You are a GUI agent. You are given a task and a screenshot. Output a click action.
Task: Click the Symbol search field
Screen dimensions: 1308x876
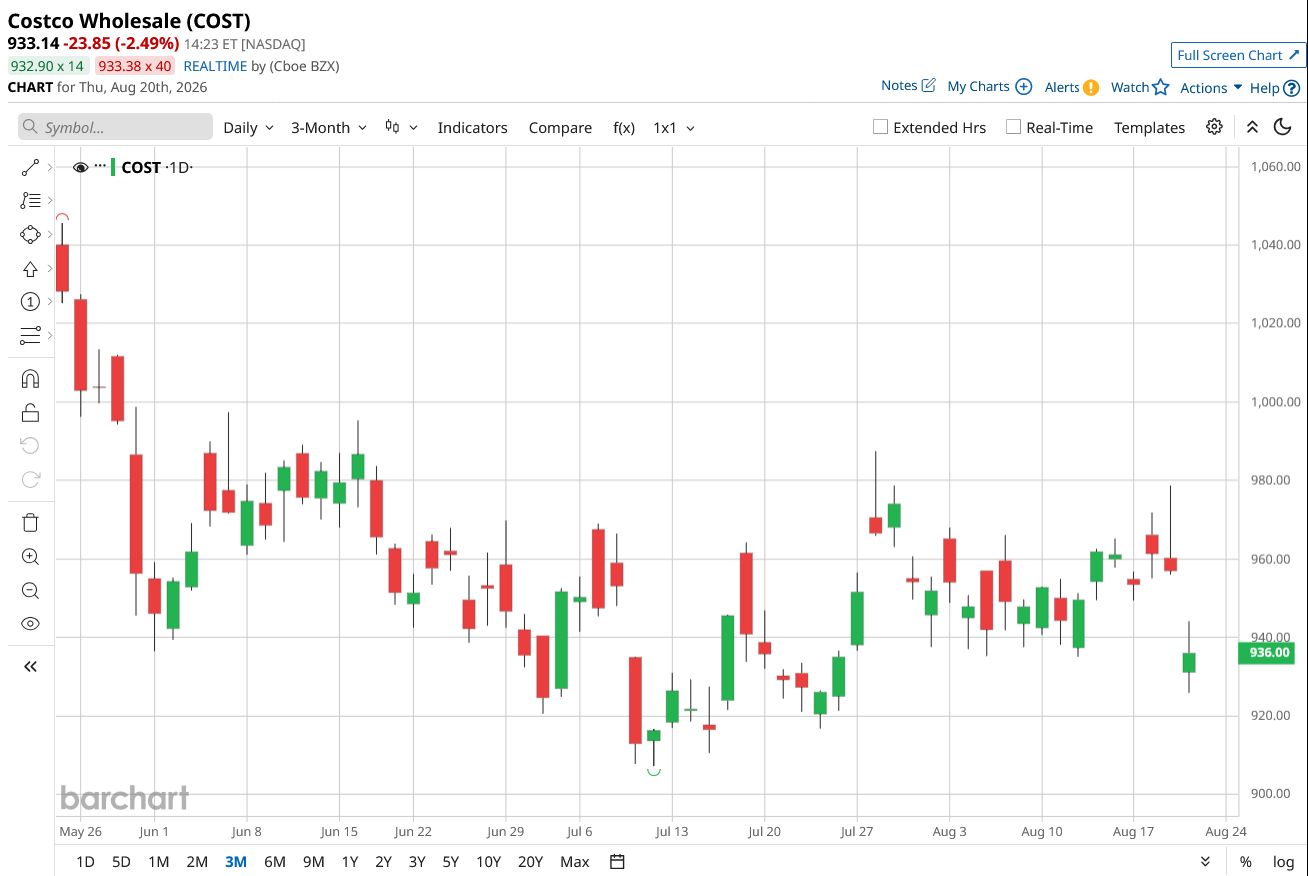(x=115, y=127)
